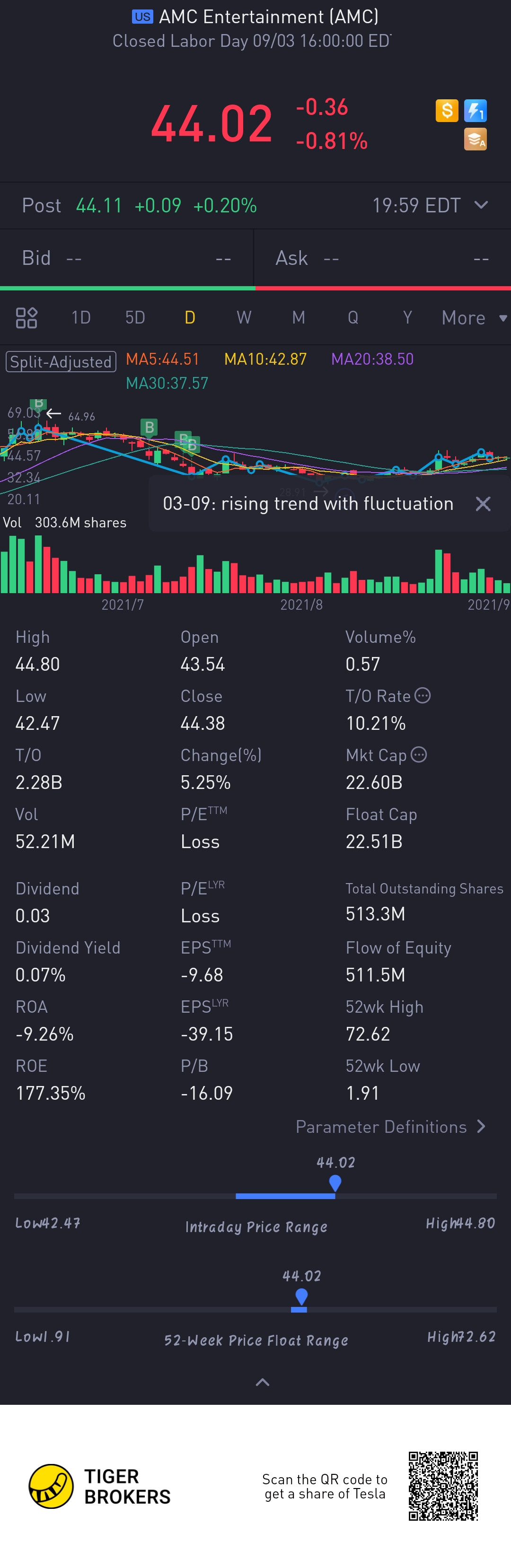The height and width of the screenshot is (1568, 511).
Task: Dismiss the rising trend notification
Action: [483, 504]
